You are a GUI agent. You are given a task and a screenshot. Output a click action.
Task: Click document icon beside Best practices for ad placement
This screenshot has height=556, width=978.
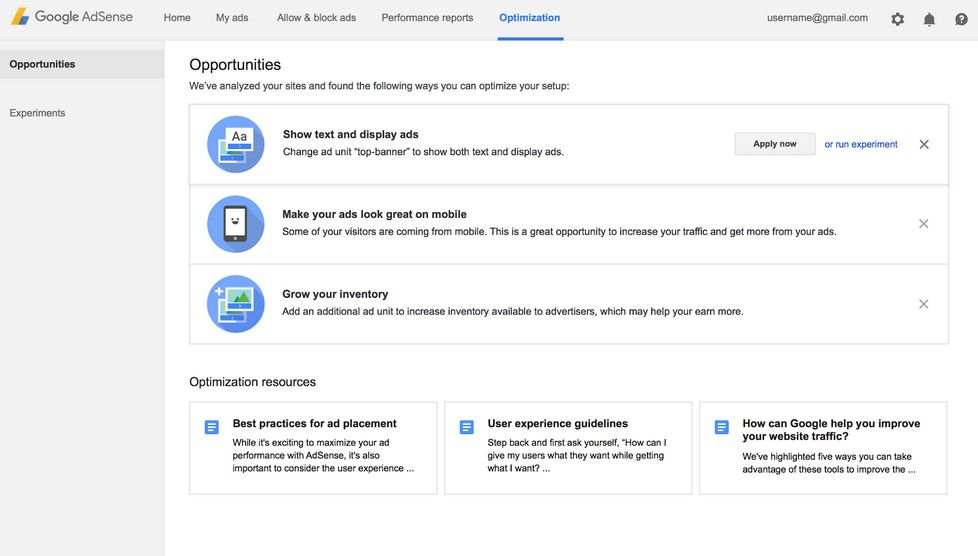click(x=212, y=427)
